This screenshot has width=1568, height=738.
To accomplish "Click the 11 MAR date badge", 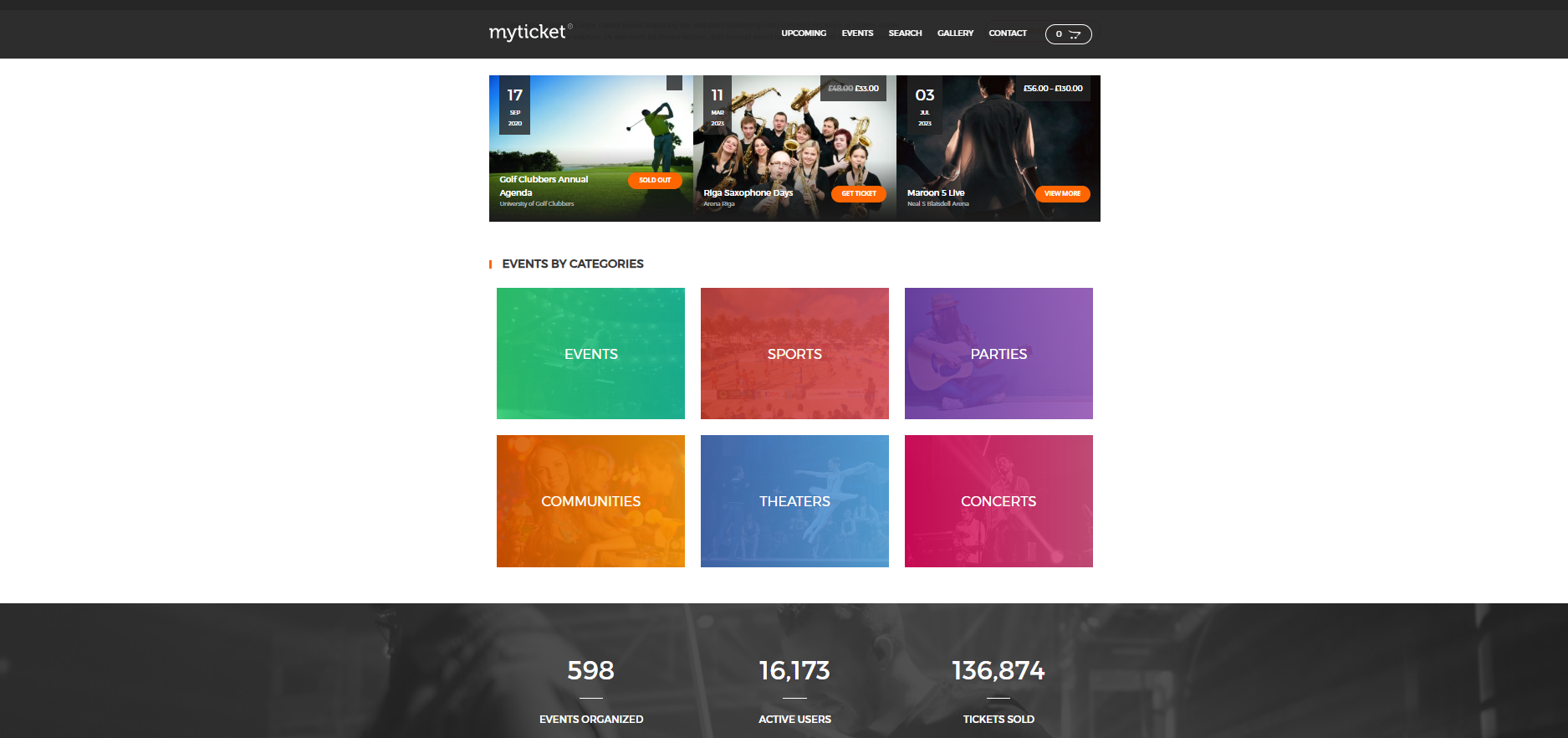I will [x=718, y=105].
